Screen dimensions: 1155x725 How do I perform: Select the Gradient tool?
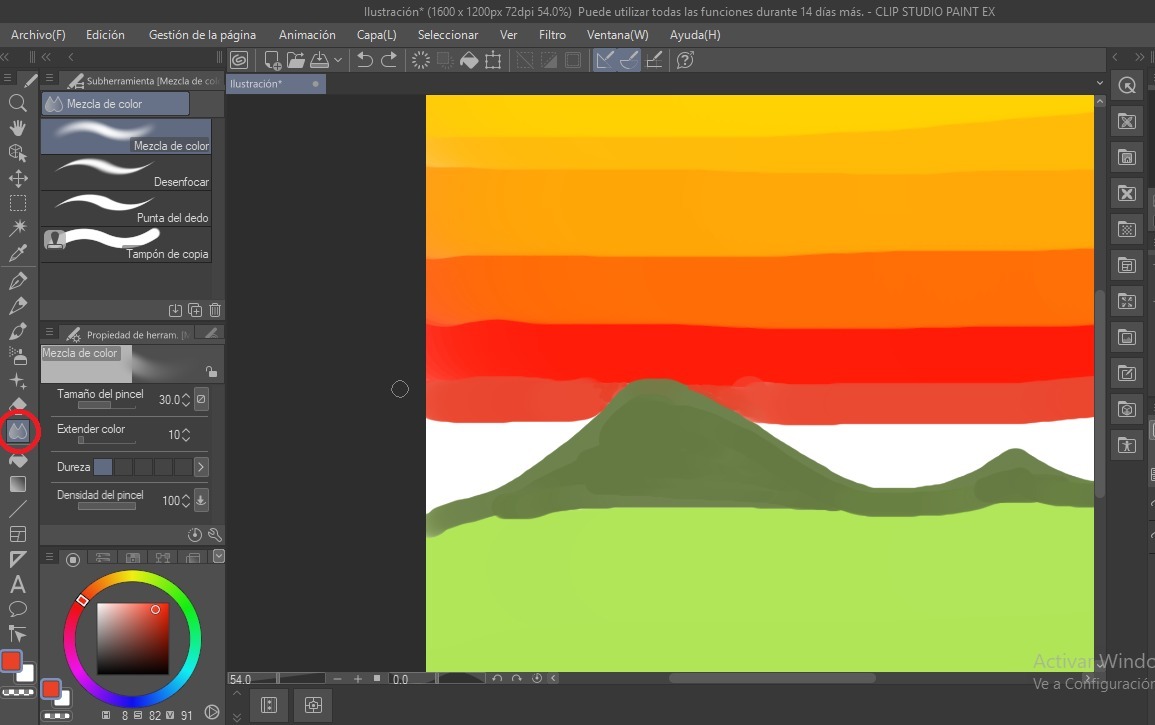point(17,484)
